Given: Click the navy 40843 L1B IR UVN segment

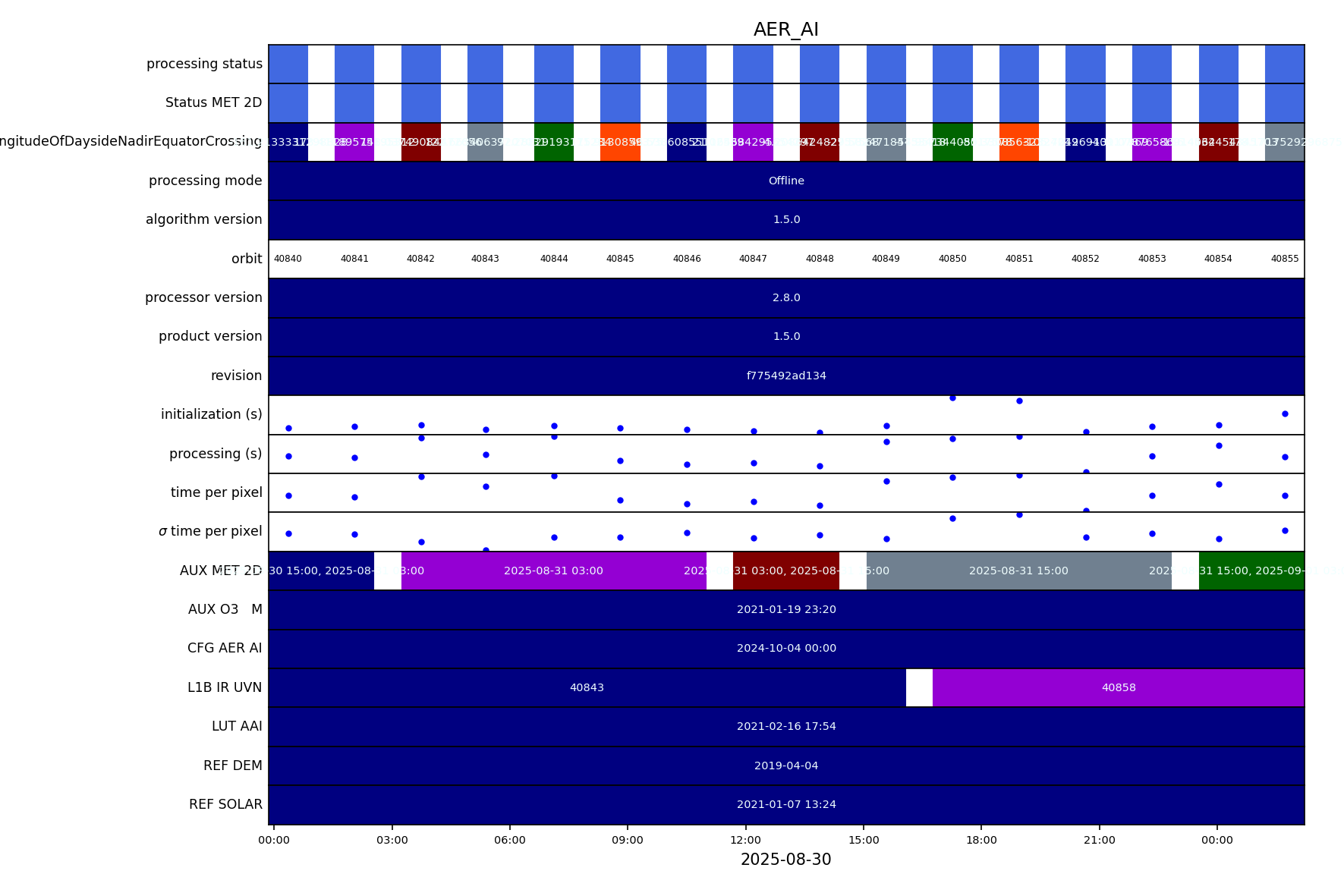Looking at the screenshot, I should [587, 687].
